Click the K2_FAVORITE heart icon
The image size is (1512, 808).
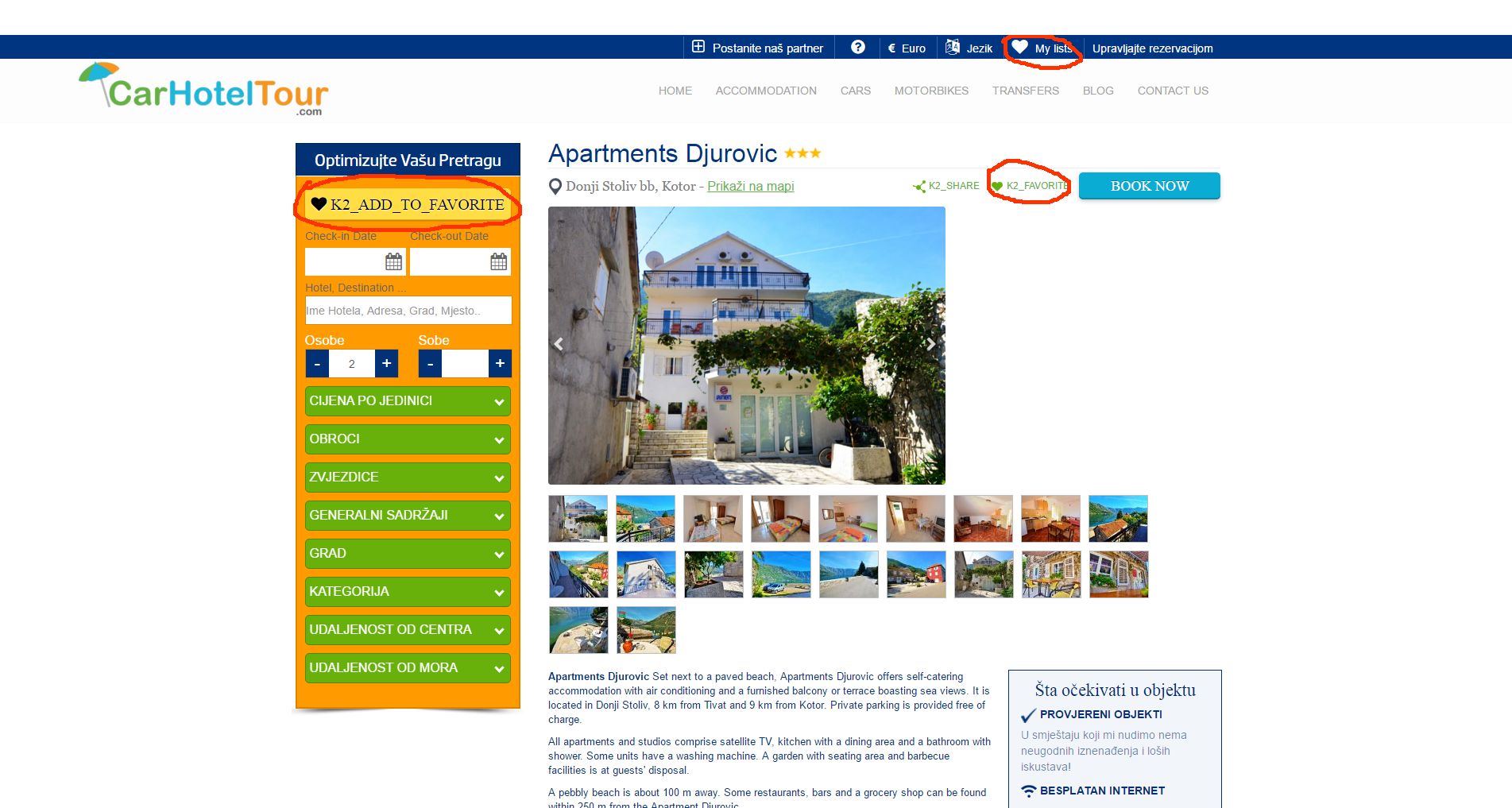tap(997, 187)
